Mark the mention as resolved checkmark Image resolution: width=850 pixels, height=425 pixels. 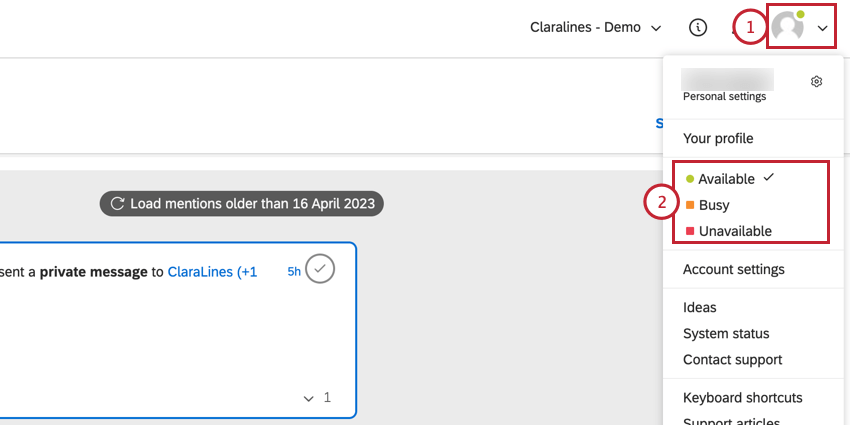point(320,269)
